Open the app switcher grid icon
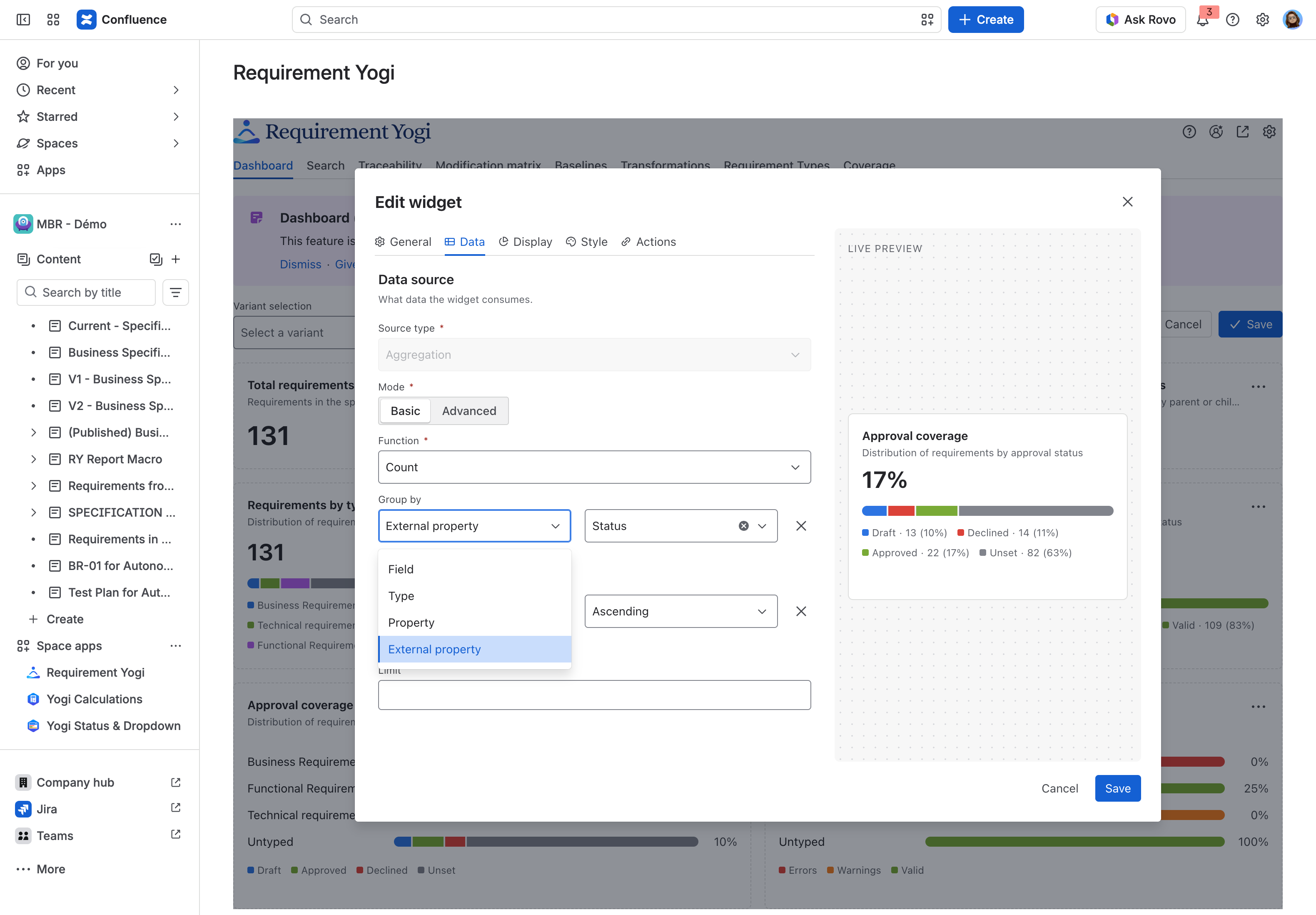1316x915 pixels. (x=53, y=20)
